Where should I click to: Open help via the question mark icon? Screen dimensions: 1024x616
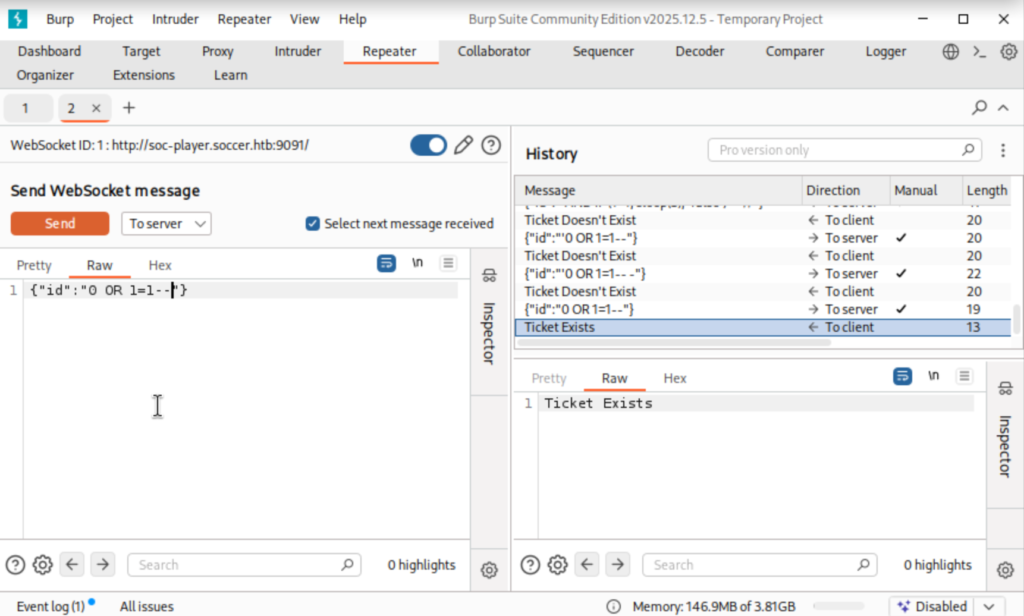click(x=491, y=144)
